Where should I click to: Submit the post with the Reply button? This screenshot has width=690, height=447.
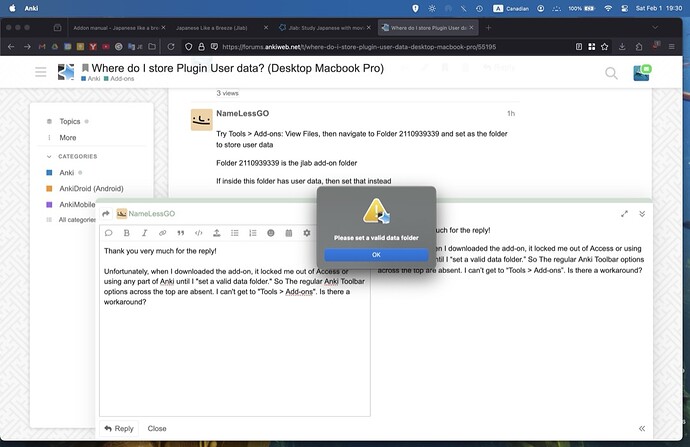coord(119,429)
